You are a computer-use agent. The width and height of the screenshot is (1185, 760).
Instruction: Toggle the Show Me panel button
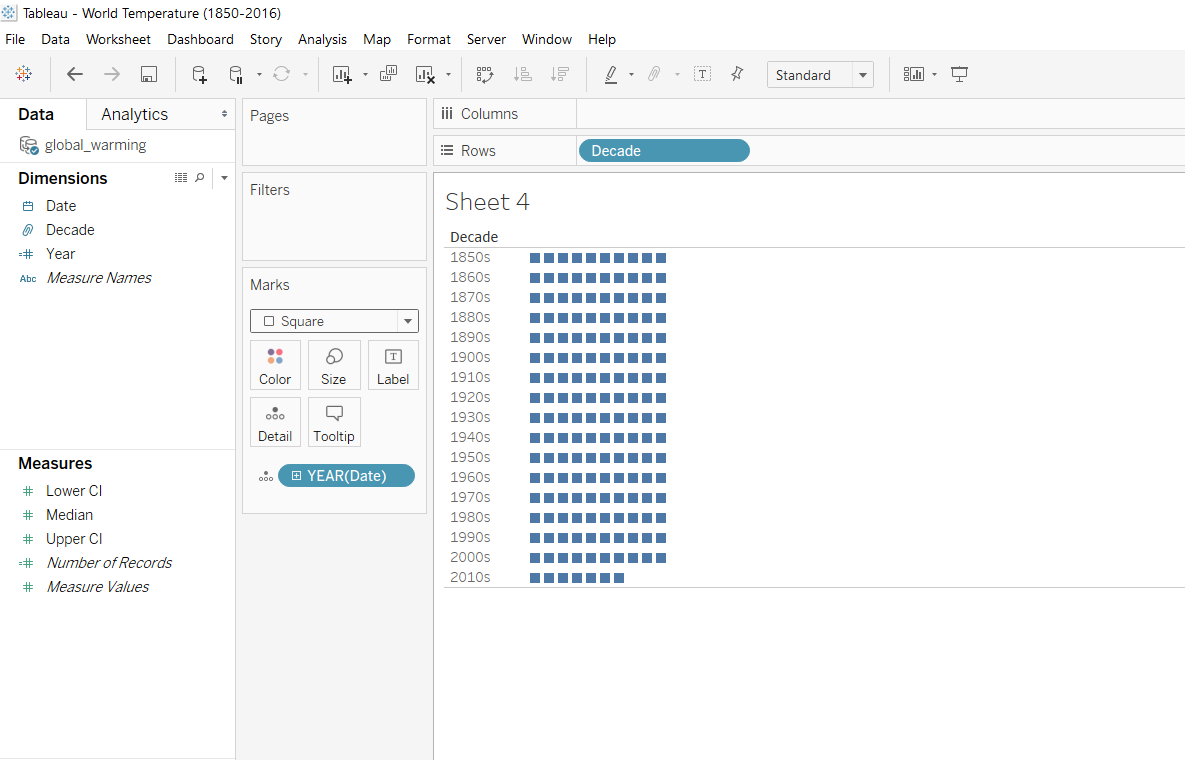pos(914,74)
